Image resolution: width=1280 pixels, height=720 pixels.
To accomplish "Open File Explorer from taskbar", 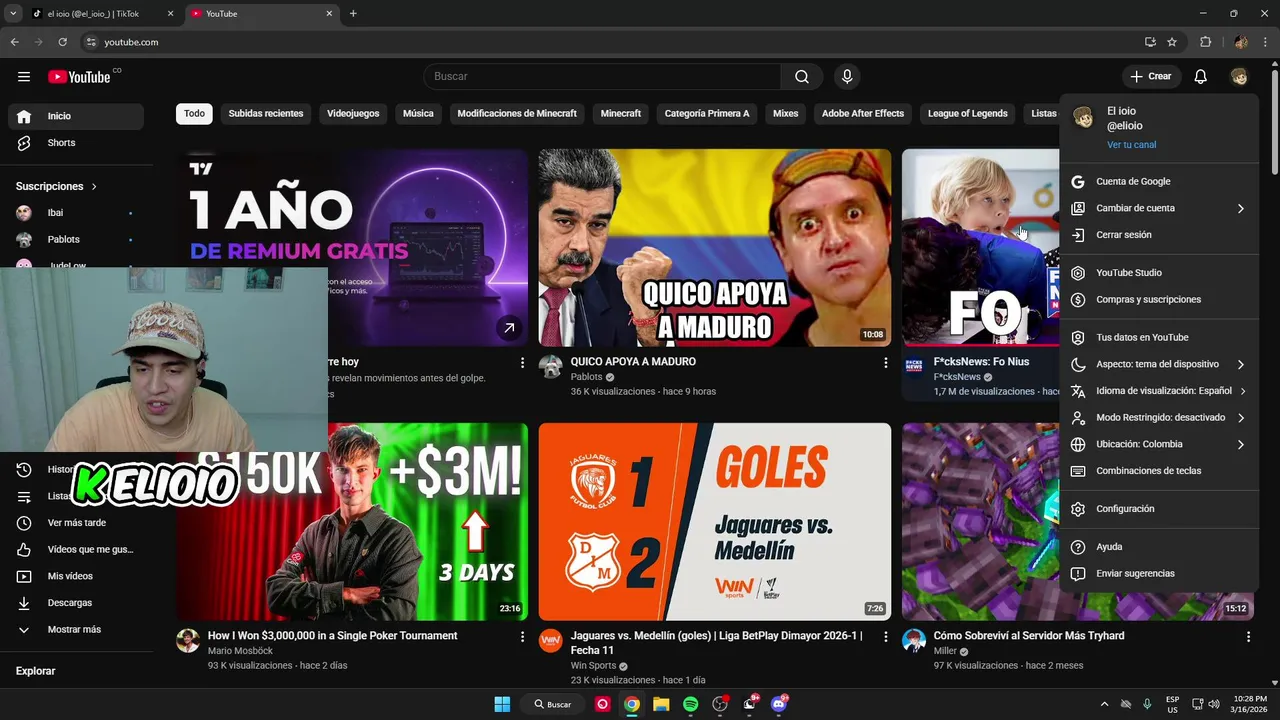I will 661,704.
